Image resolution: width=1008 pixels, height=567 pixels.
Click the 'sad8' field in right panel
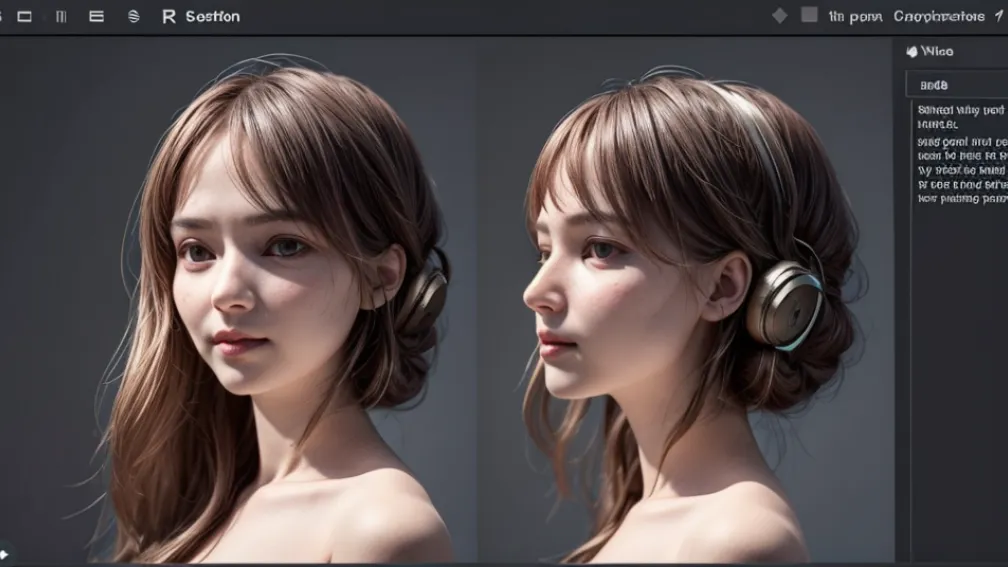956,85
